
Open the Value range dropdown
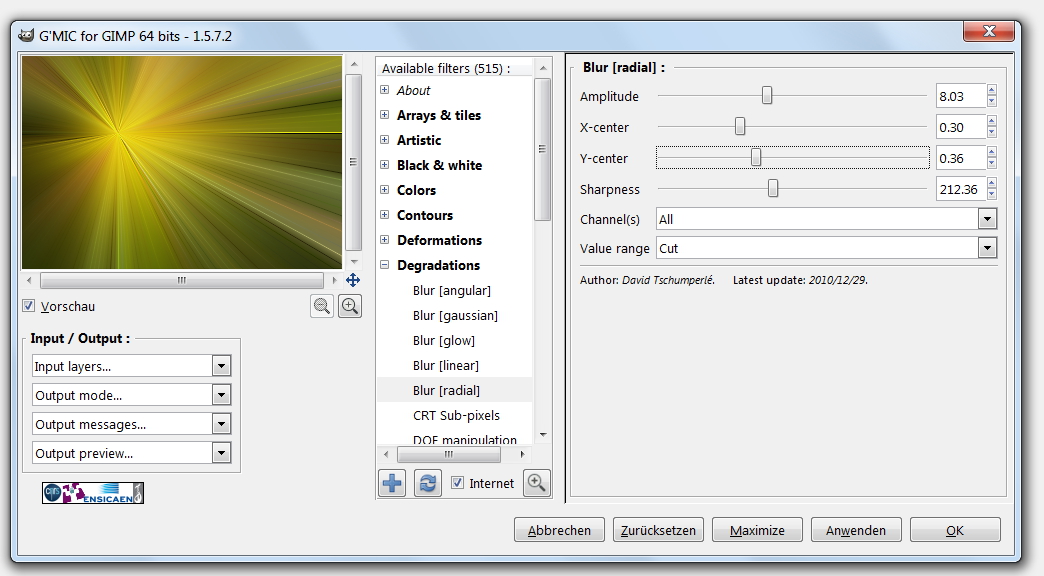(x=826, y=248)
